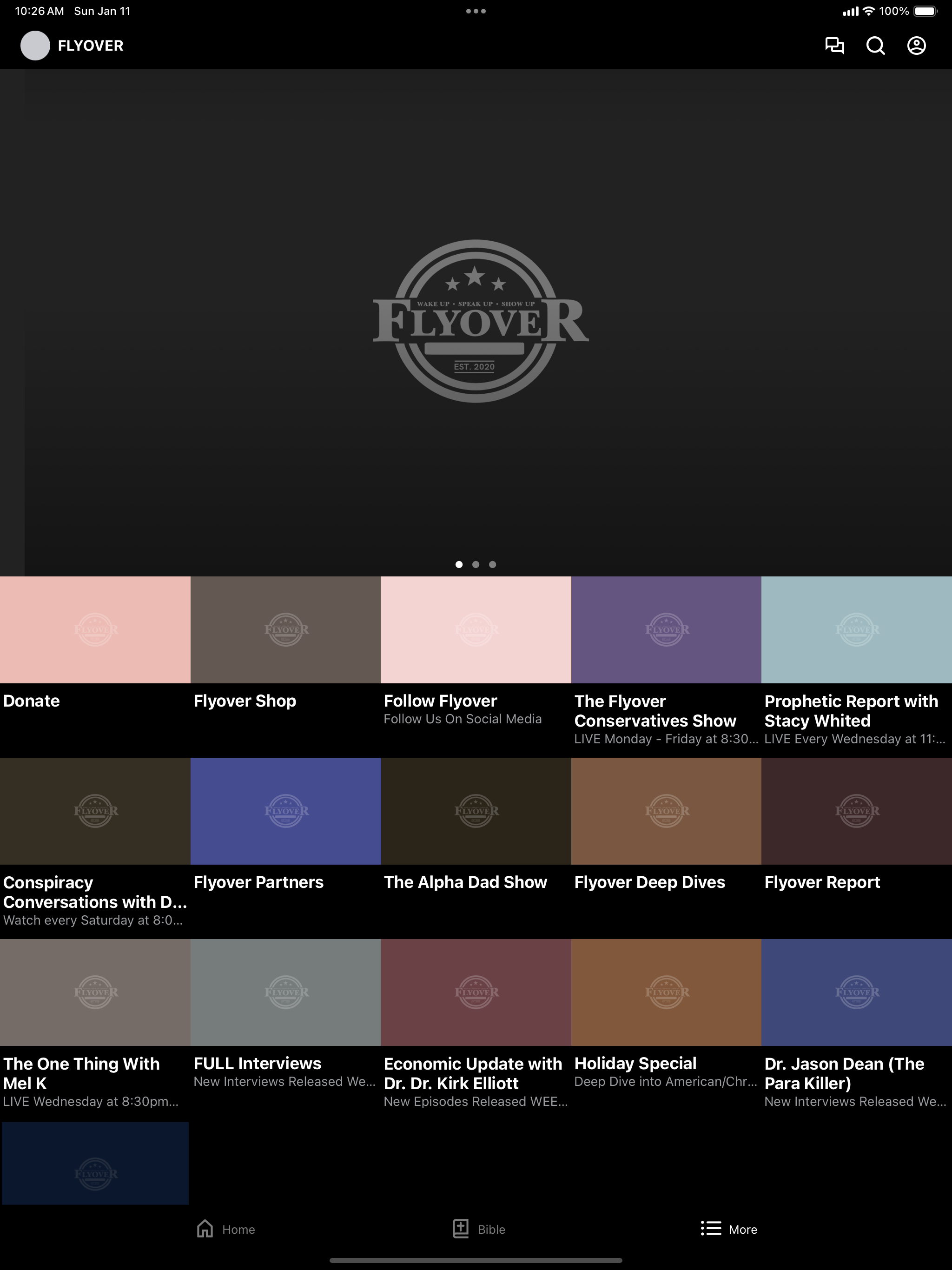Tap the Bible book icon
The width and height of the screenshot is (952, 1270).
pyautogui.click(x=461, y=1229)
